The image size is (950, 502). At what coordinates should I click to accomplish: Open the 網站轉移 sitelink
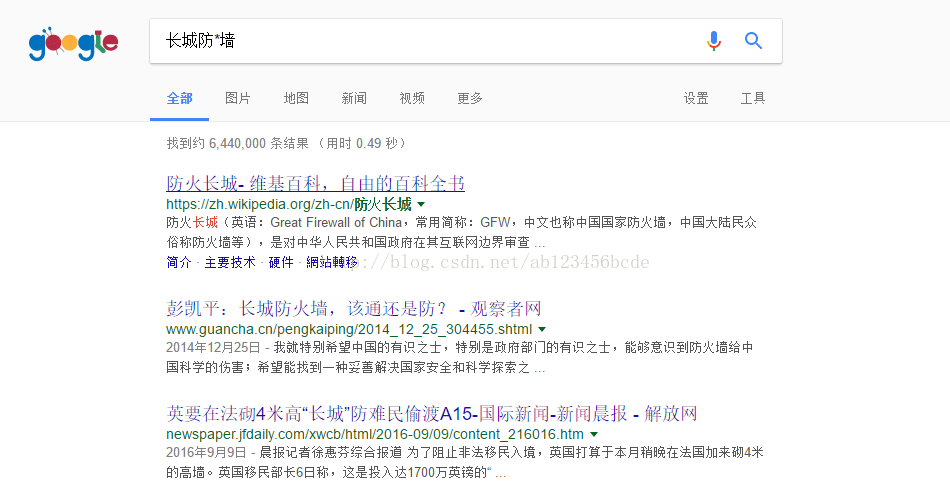coord(332,262)
